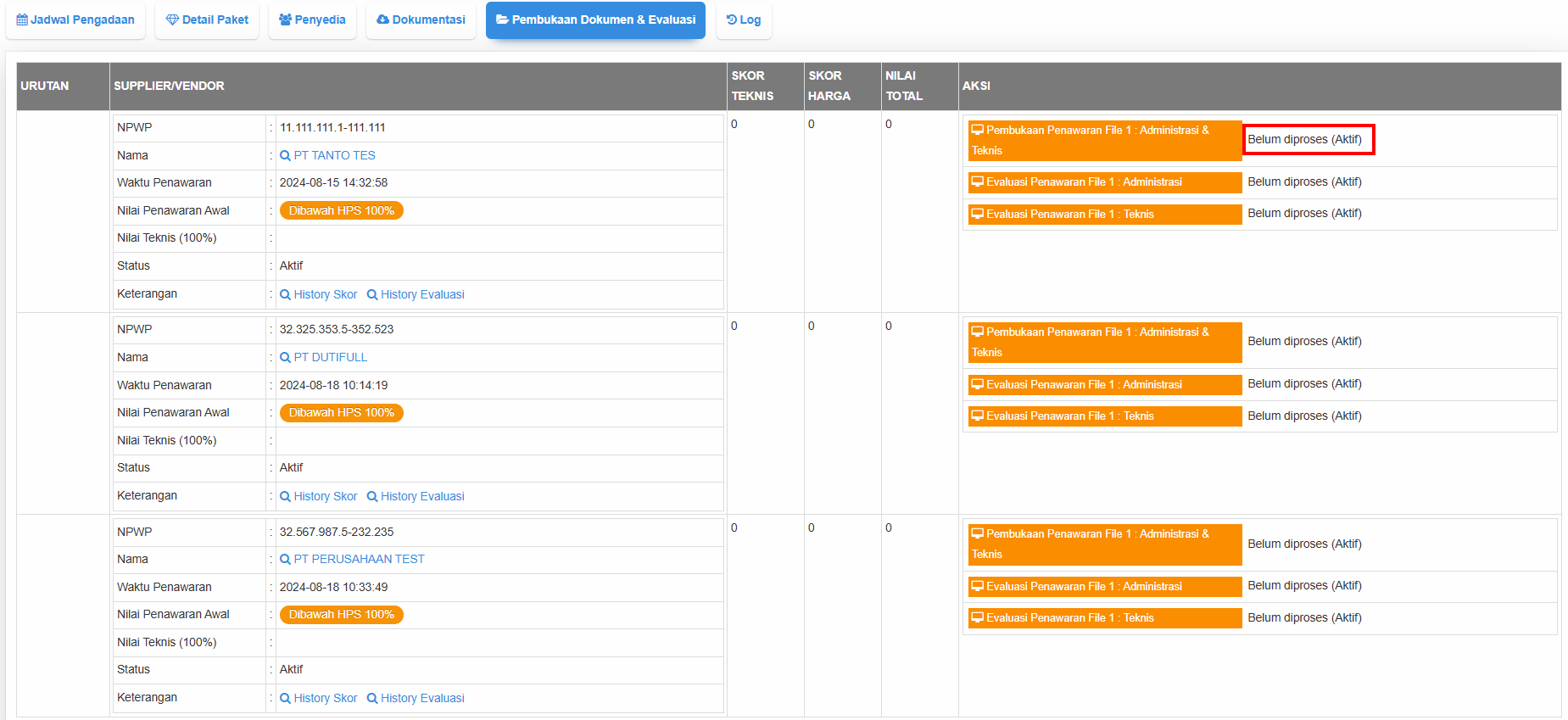Click magnifier icon beside PT TANTO TES
Screen dimensions: 1568x720
(286, 156)
